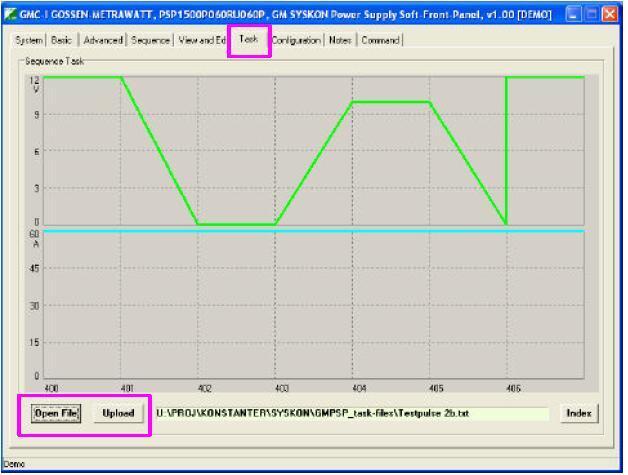Click the Testpulse 2b.txt file path field
The width and height of the screenshot is (628, 475).
pos(350,413)
